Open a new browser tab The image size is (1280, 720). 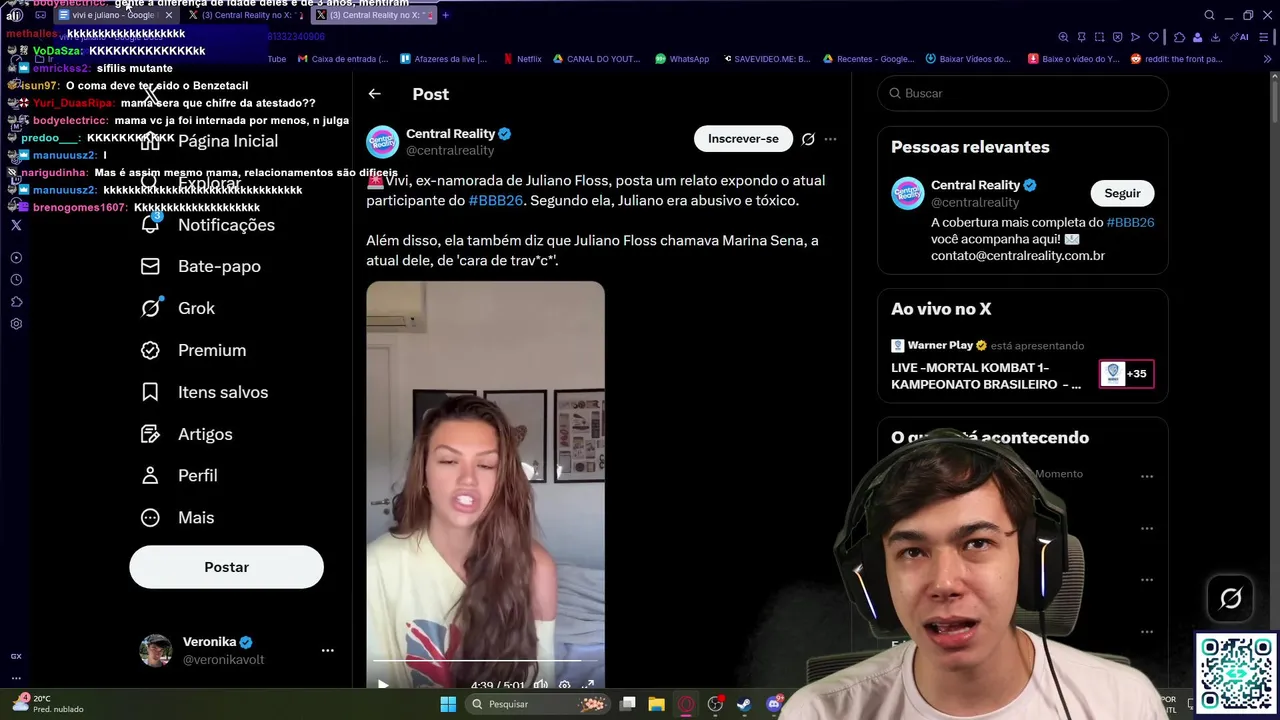point(446,15)
